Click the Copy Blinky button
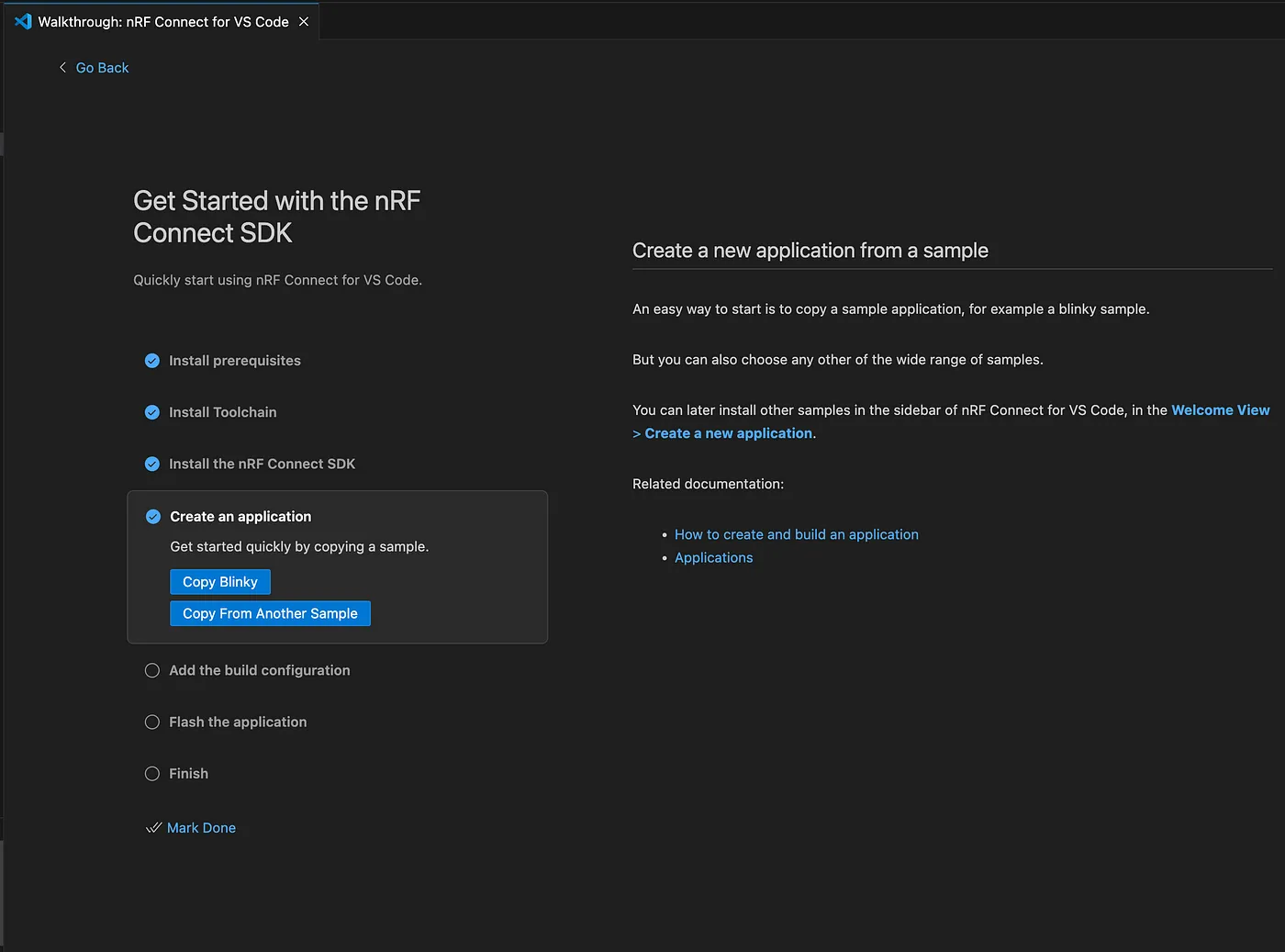Screen dimensions: 1285x952 click(220, 582)
